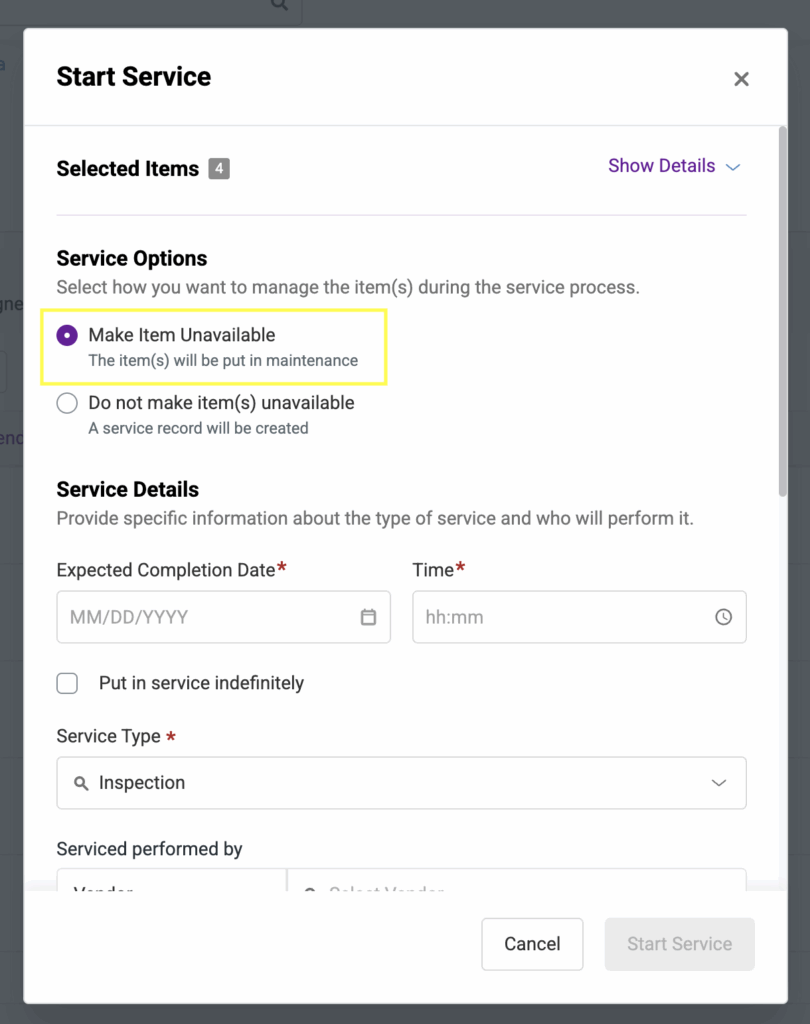Click the Service Type search magnifier icon
This screenshot has width=810, height=1024.
pos(81,783)
